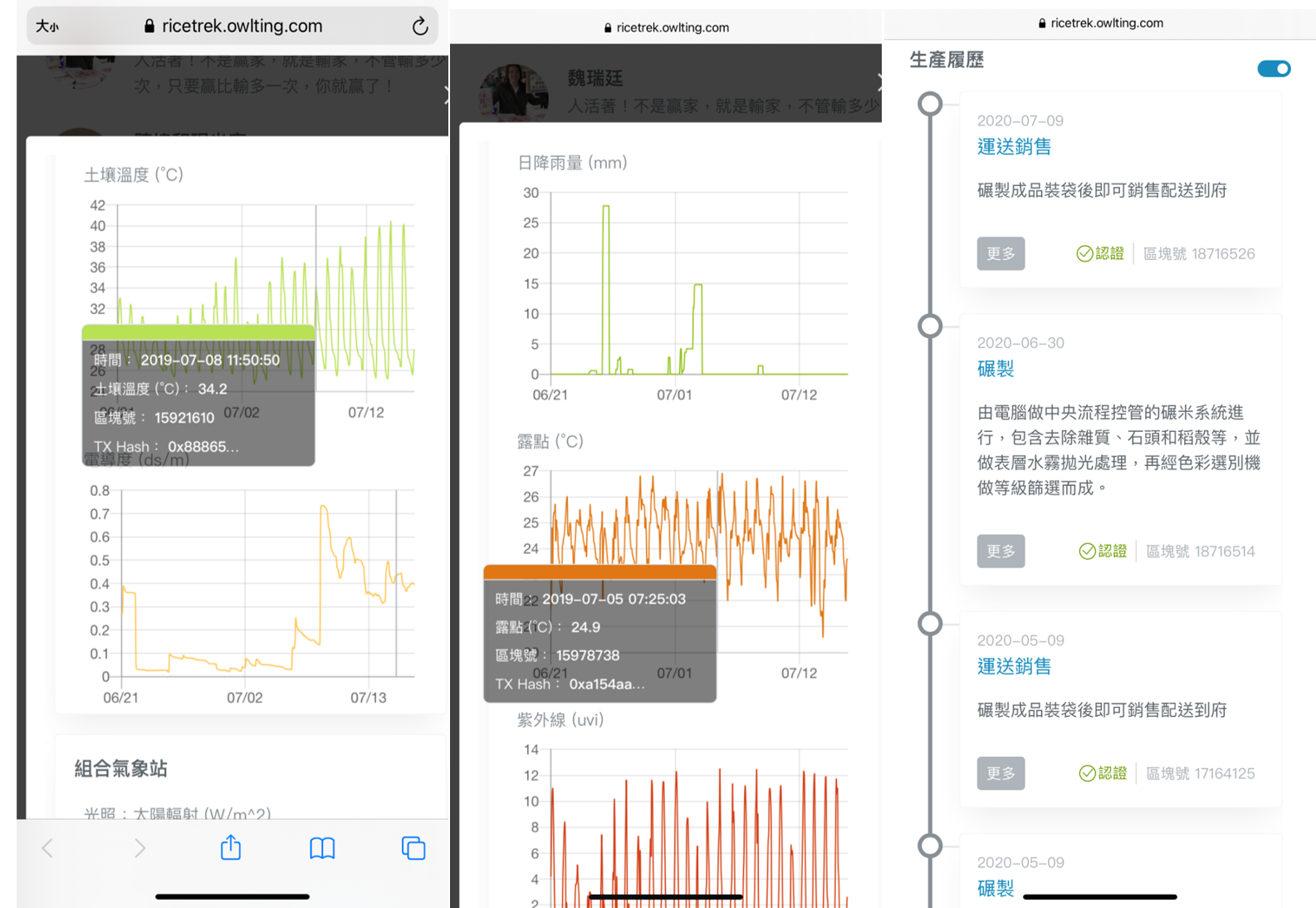Select timeline node for 2020-05-09 運送銷售
This screenshot has height=908, width=1316.
click(x=930, y=623)
